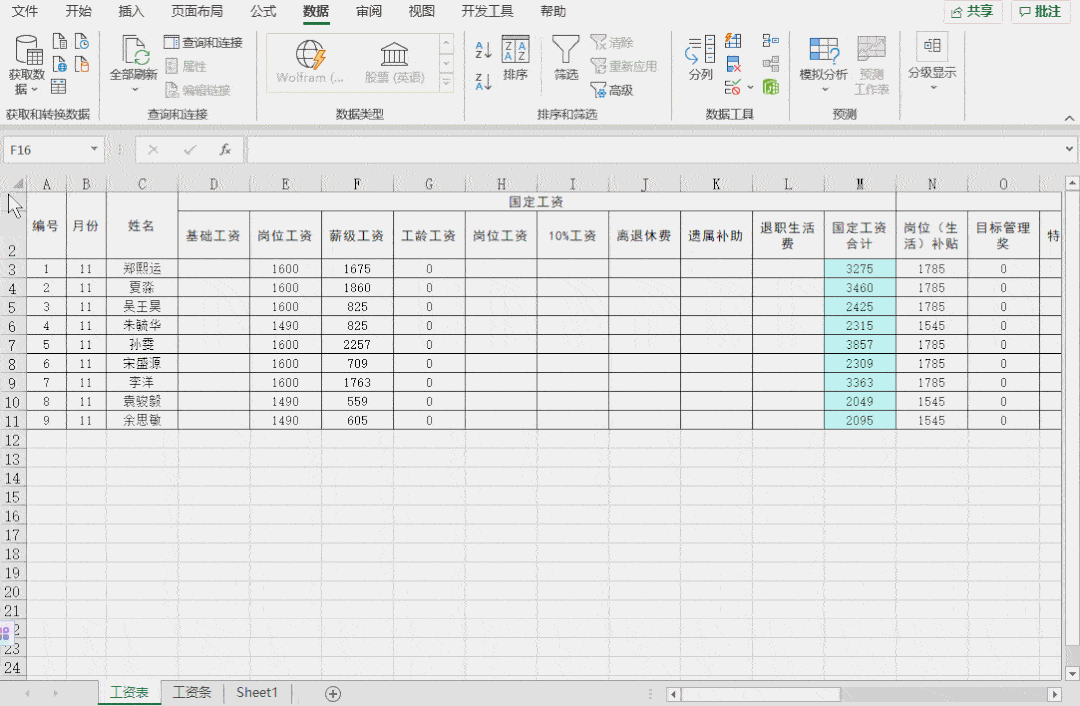Toggle the 筛选 filter button
This screenshot has height=706, width=1080.
click(x=566, y=58)
